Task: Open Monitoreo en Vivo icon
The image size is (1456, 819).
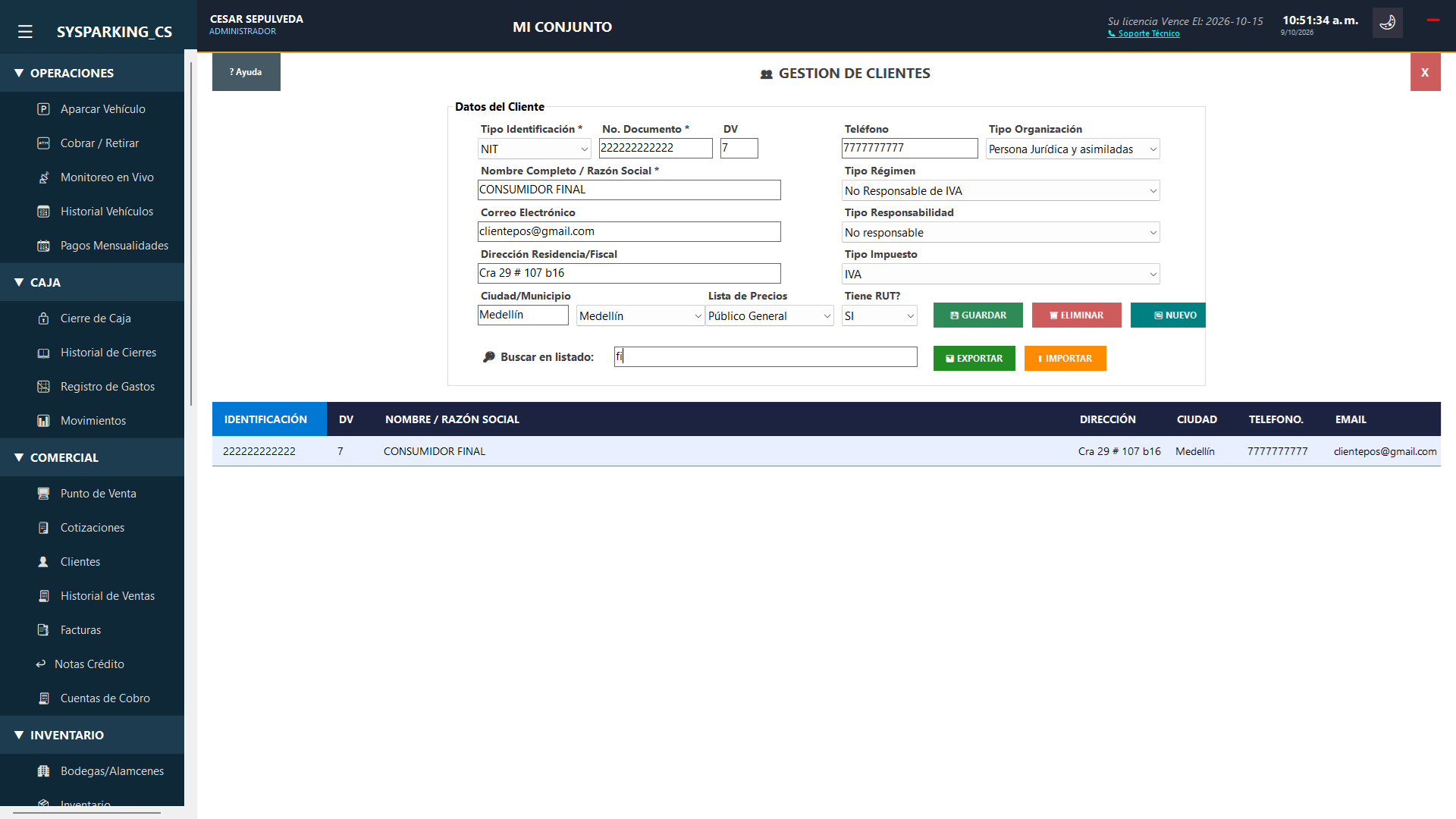Action: click(x=43, y=177)
